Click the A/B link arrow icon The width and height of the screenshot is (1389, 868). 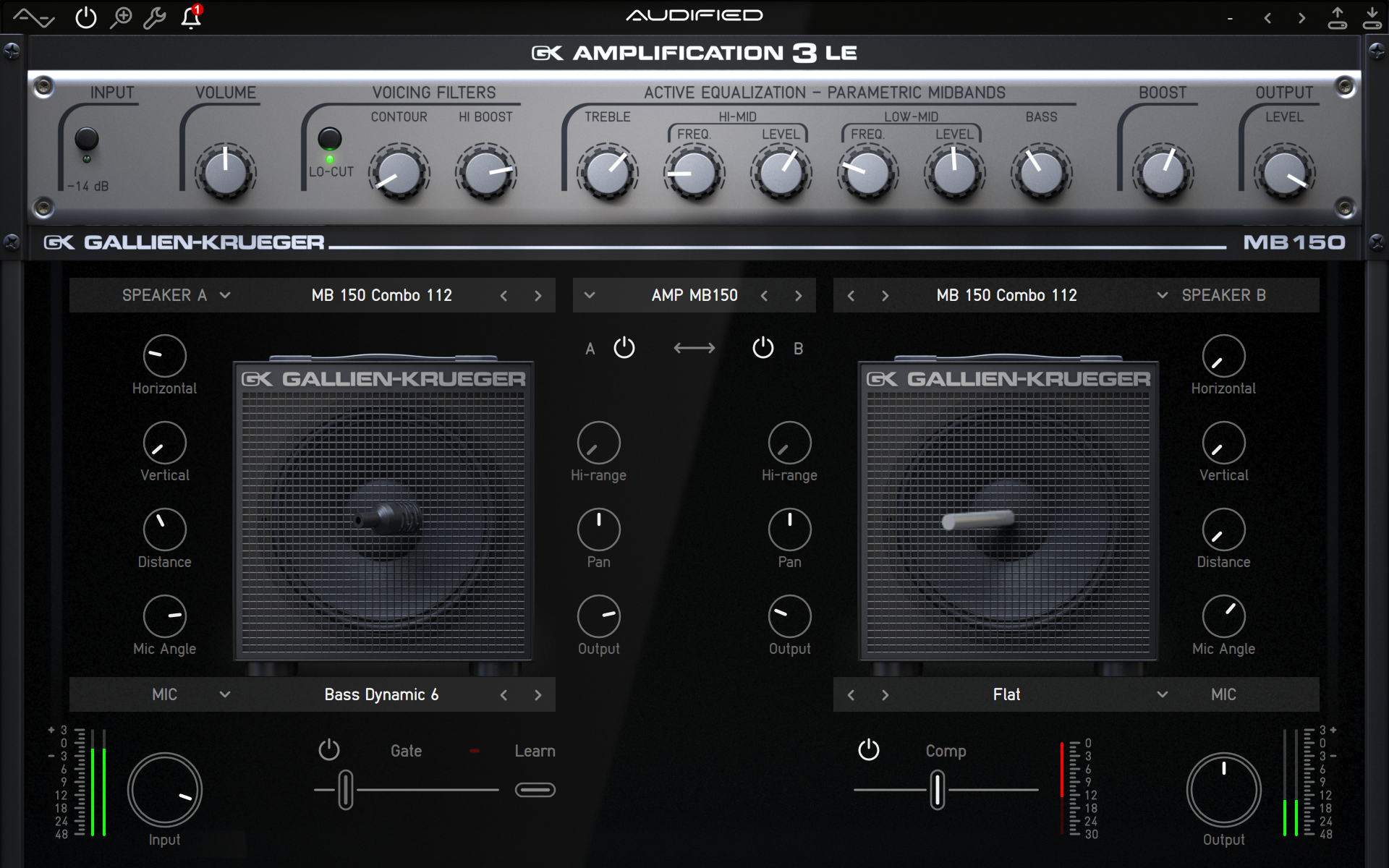(x=694, y=349)
